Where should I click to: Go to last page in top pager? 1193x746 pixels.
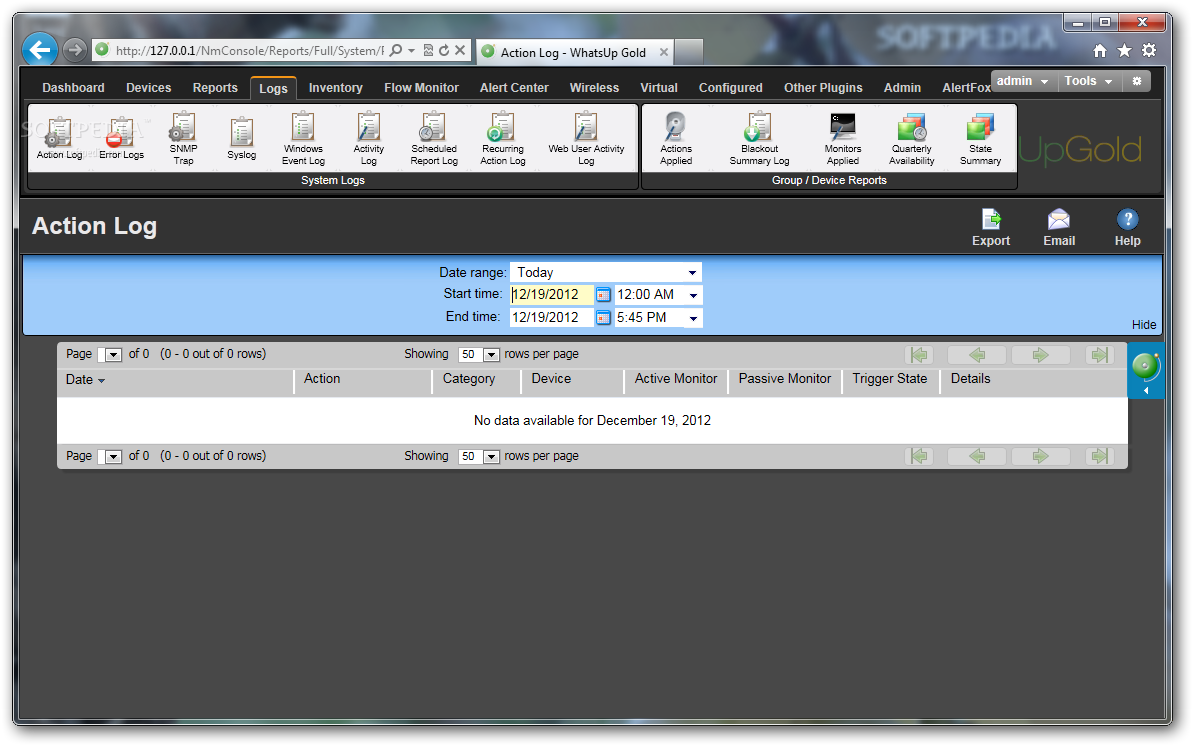pyautogui.click(x=1099, y=355)
